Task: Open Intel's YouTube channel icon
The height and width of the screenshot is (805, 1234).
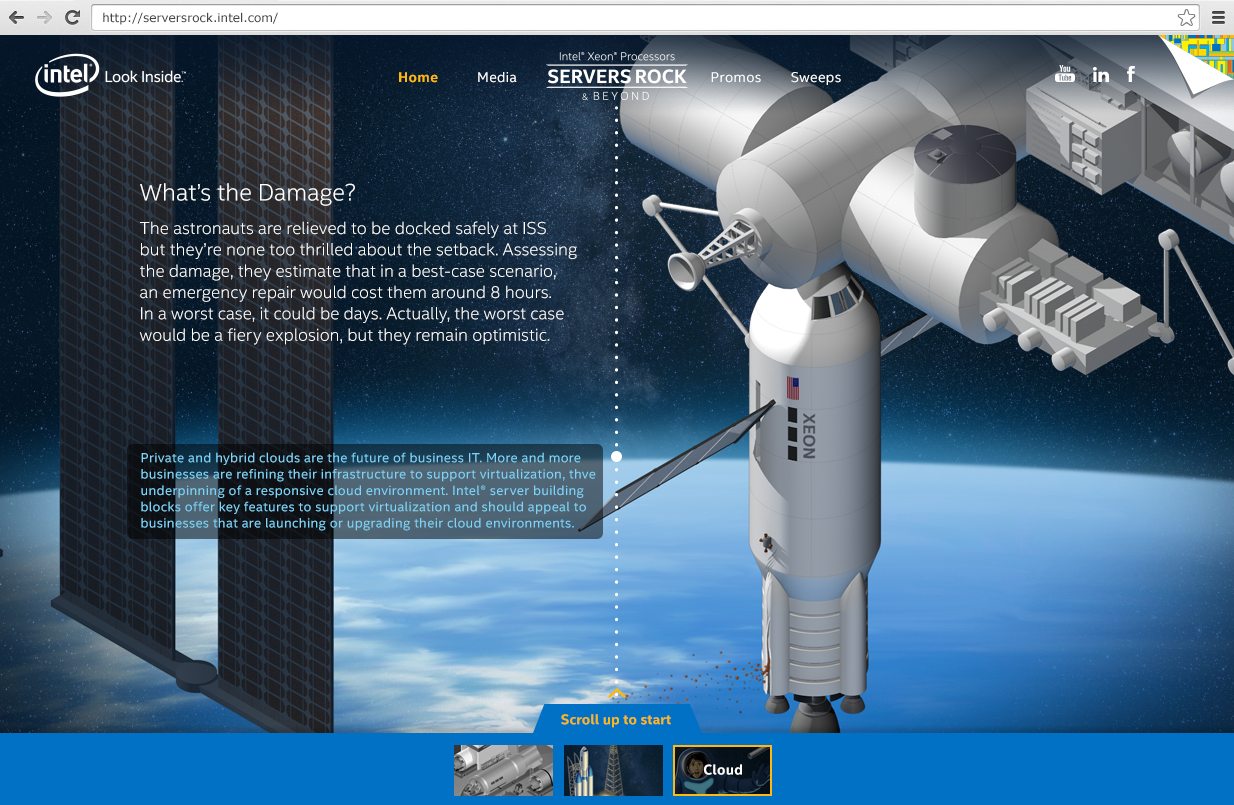Action: [x=1065, y=74]
